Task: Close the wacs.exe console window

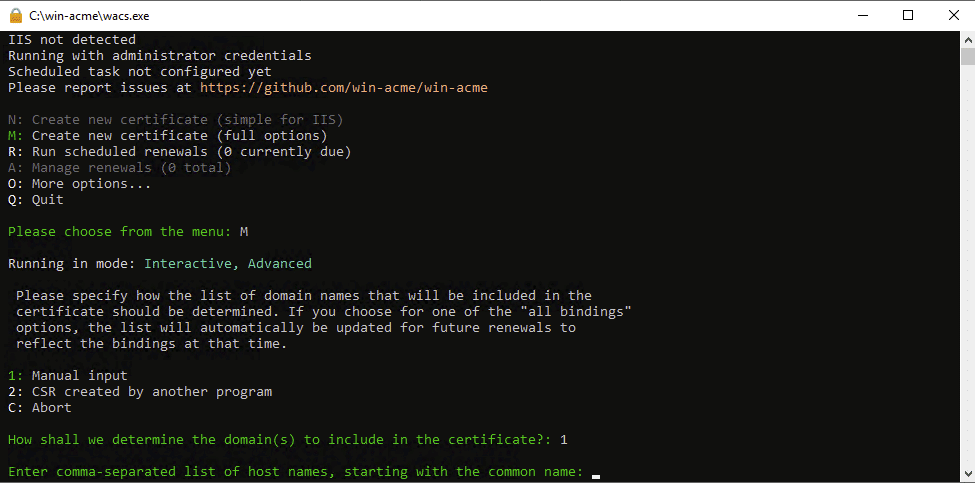Action: tap(953, 16)
